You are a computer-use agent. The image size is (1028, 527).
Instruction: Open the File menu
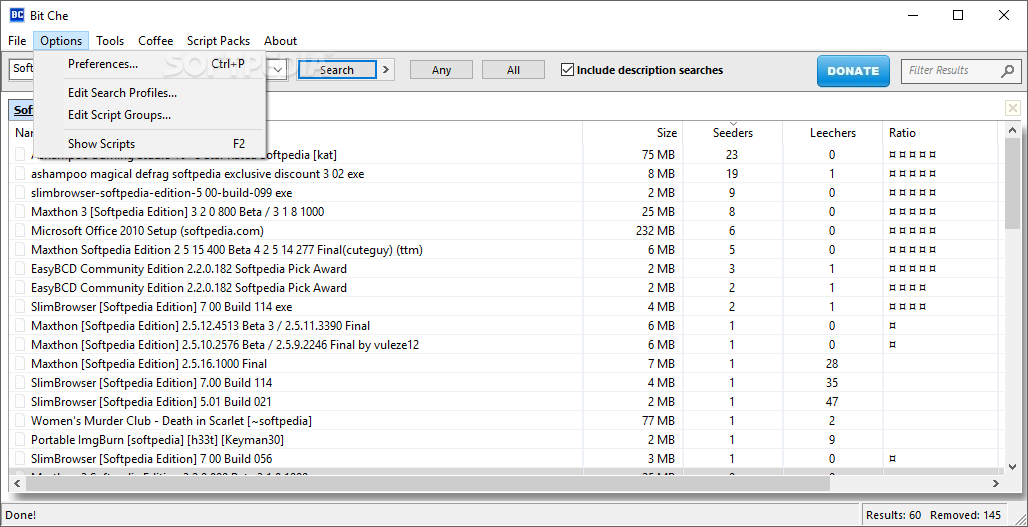click(x=17, y=41)
